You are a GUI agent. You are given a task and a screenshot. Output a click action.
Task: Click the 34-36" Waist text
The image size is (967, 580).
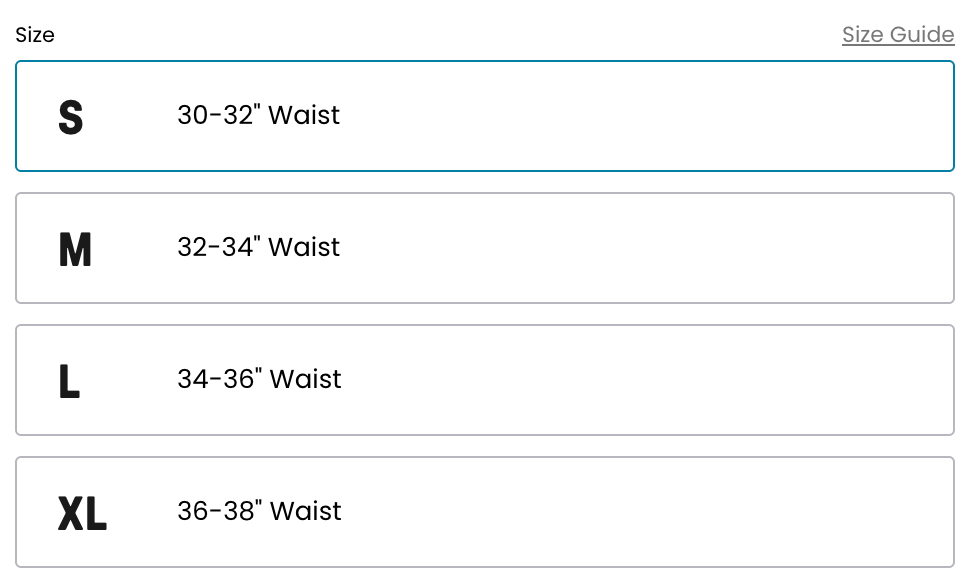(259, 380)
